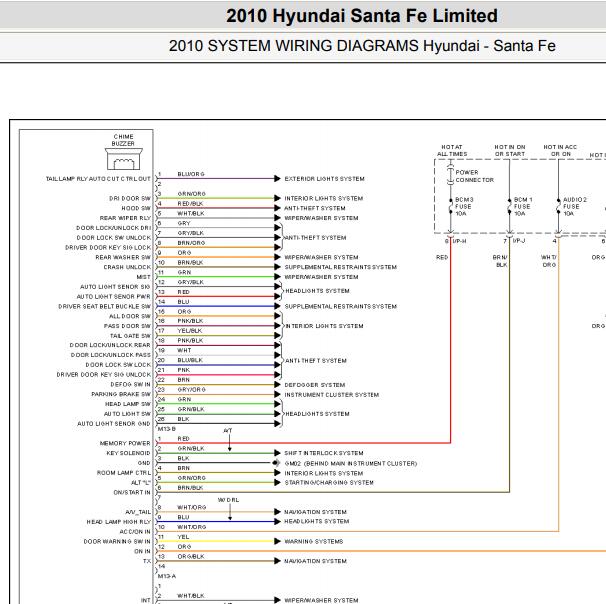The image size is (606, 604).
Task: Click the 'REAR WIPER RLY' pin label
Action: [x=125, y=218]
